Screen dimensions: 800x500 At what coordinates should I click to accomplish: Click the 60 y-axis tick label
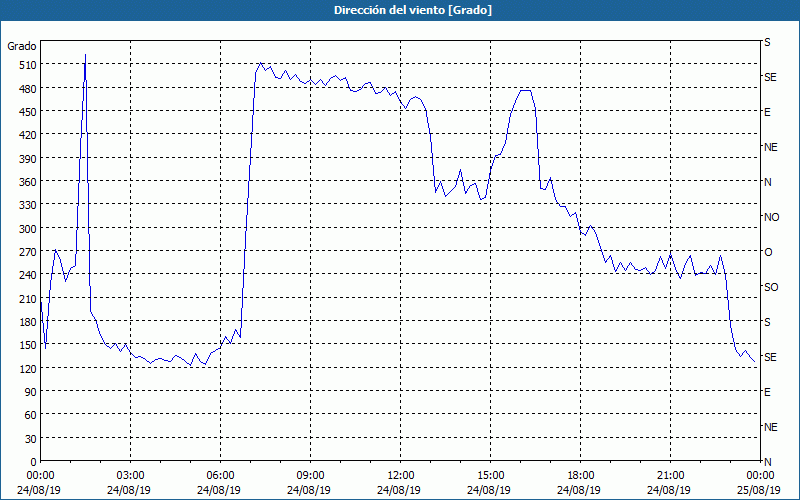(x=31, y=415)
